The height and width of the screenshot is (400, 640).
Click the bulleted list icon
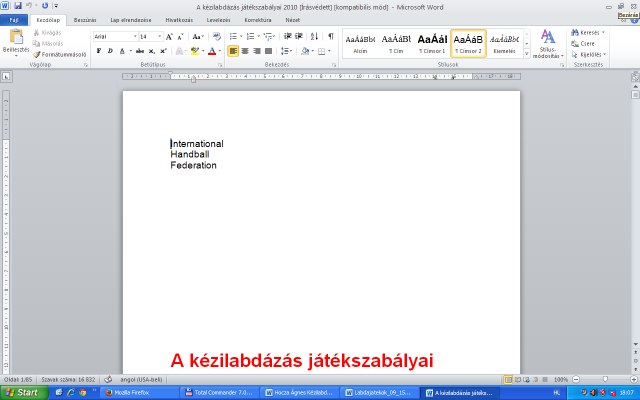233,36
